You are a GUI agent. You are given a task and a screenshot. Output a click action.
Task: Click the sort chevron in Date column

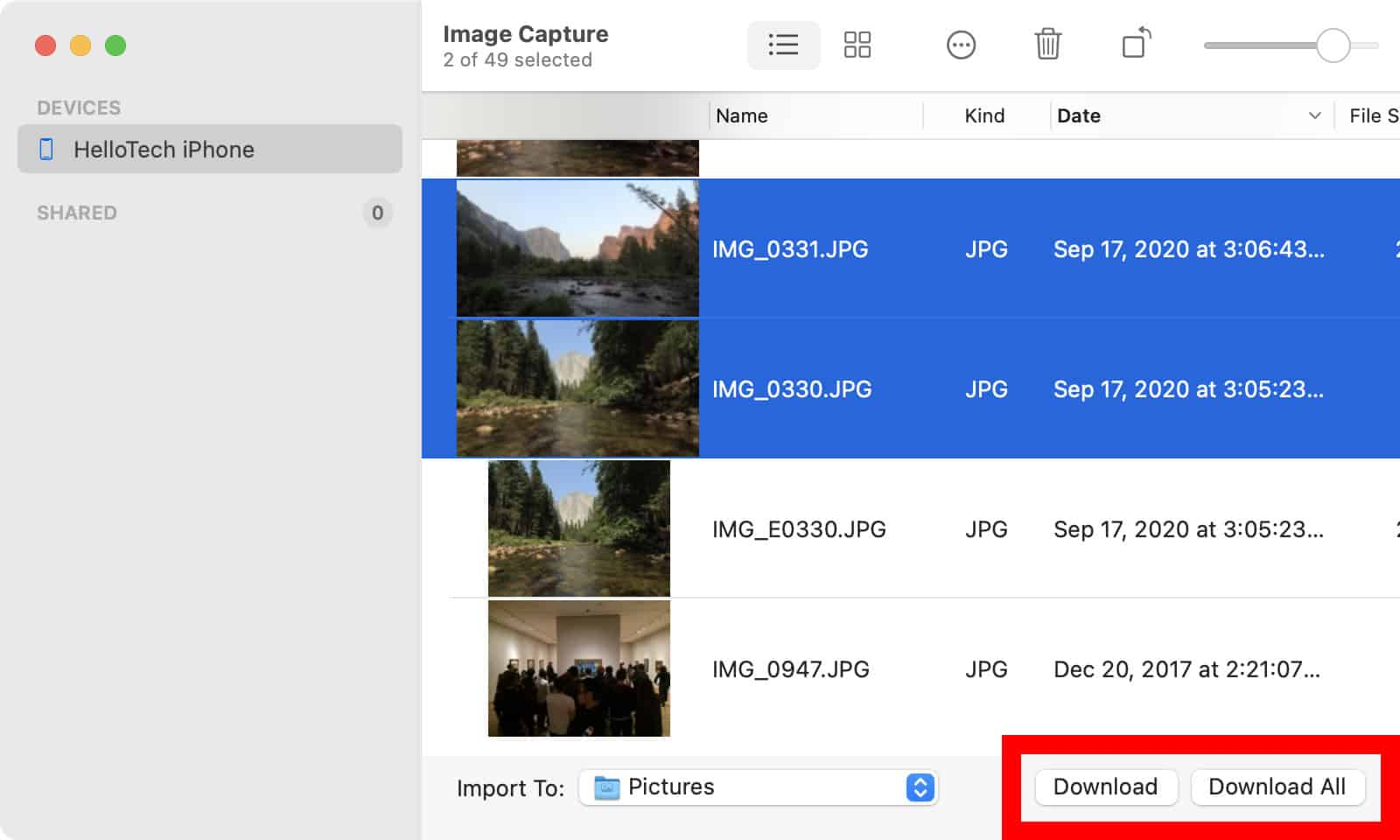click(x=1314, y=115)
